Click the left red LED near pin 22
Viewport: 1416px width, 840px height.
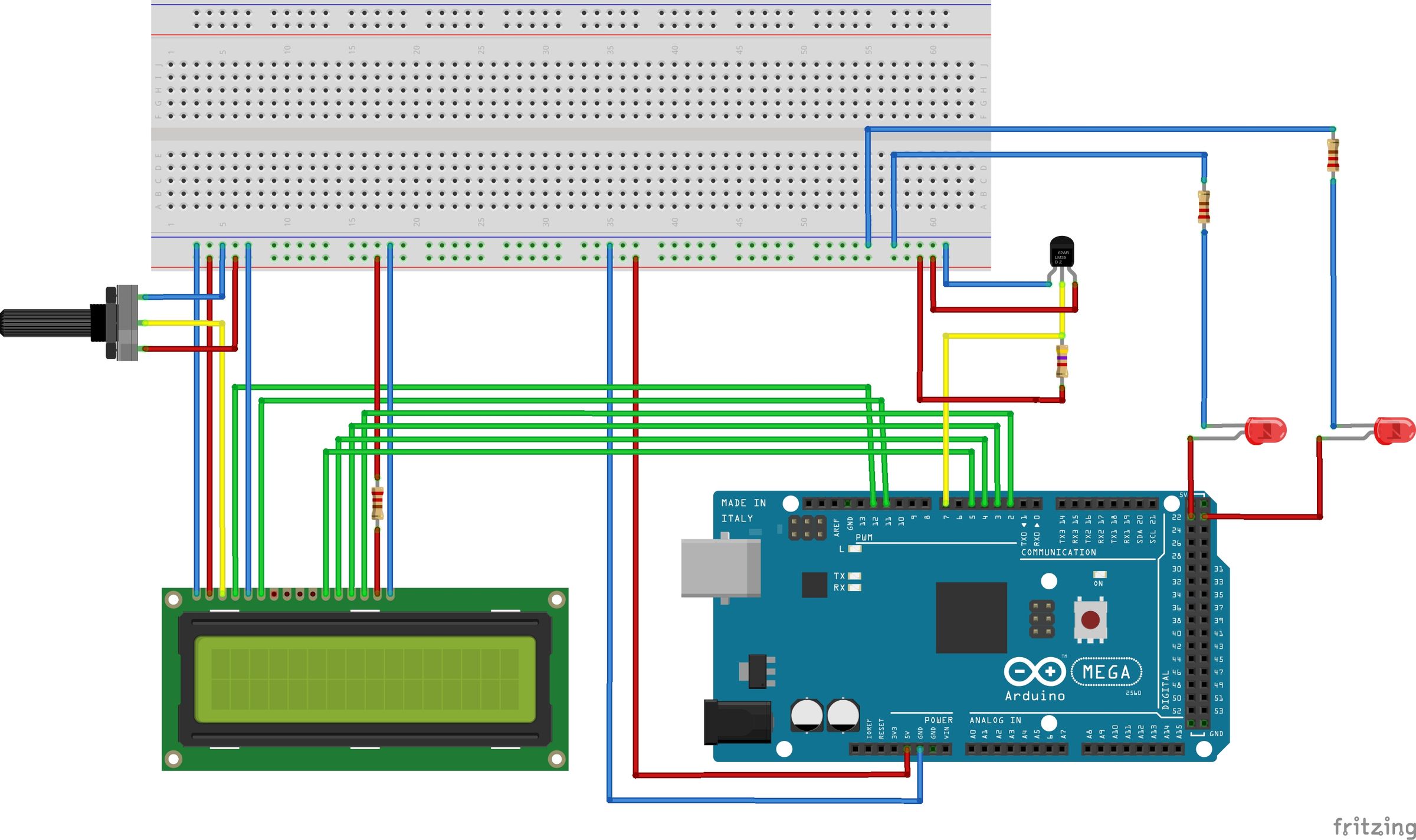click(x=1265, y=431)
